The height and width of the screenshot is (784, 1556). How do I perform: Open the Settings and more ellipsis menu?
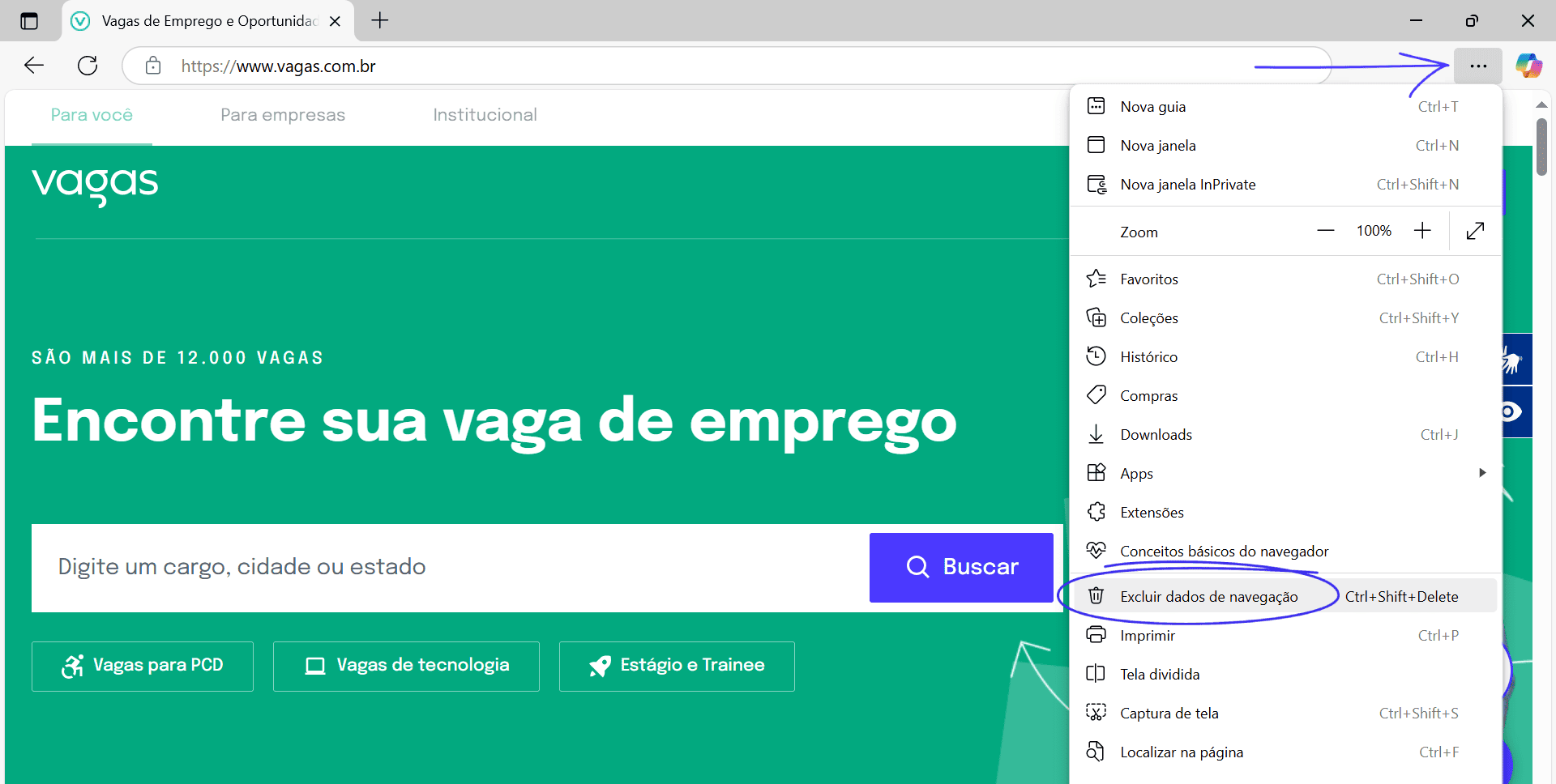[x=1478, y=66]
